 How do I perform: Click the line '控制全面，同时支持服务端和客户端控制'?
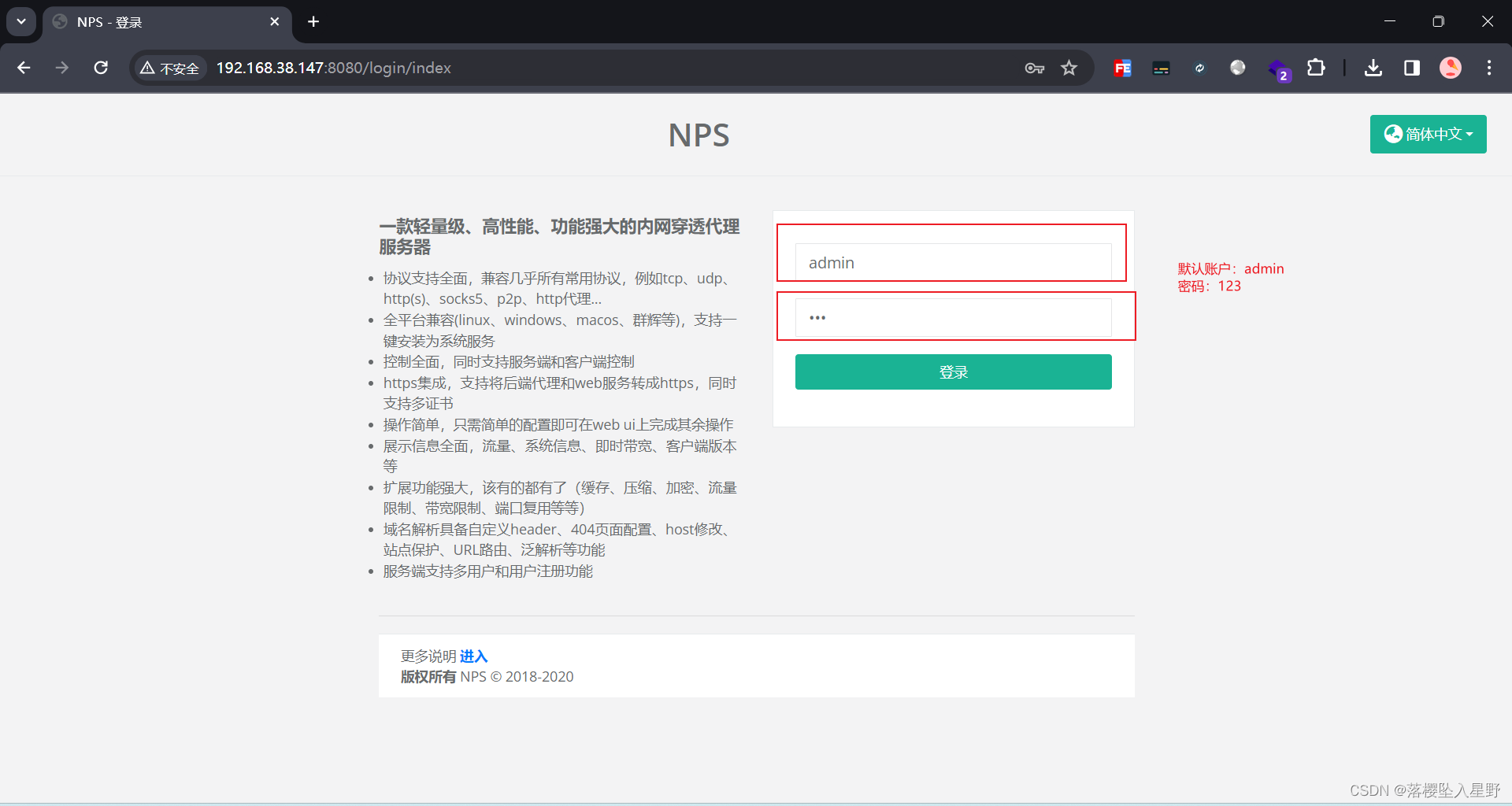click(x=509, y=362)
